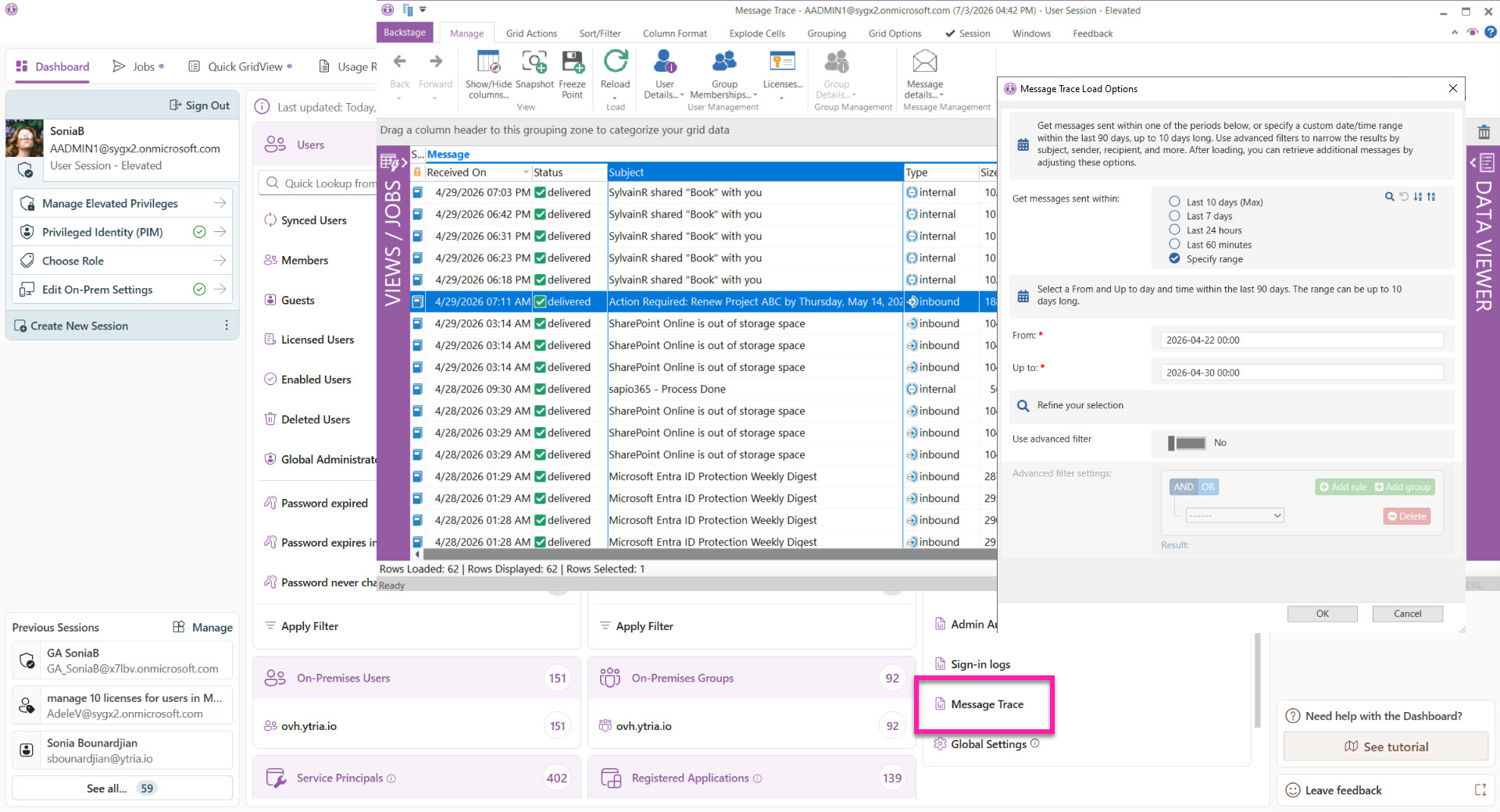1500x812 pixels.
Task: Open the Received On column dropdown arrow
Action: point(525,173)
